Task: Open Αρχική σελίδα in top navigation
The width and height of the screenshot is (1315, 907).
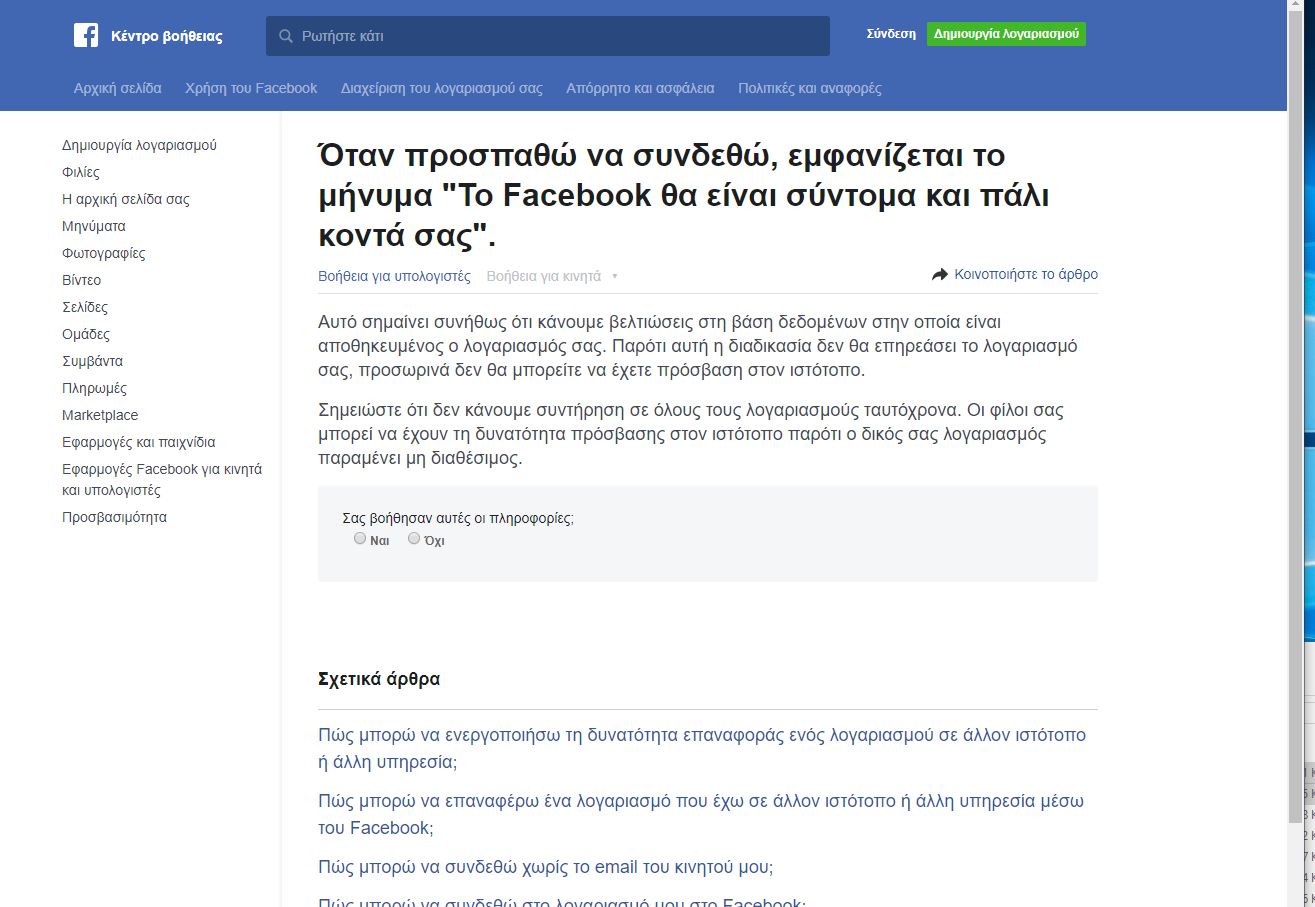Action: [x=117, y=88]
